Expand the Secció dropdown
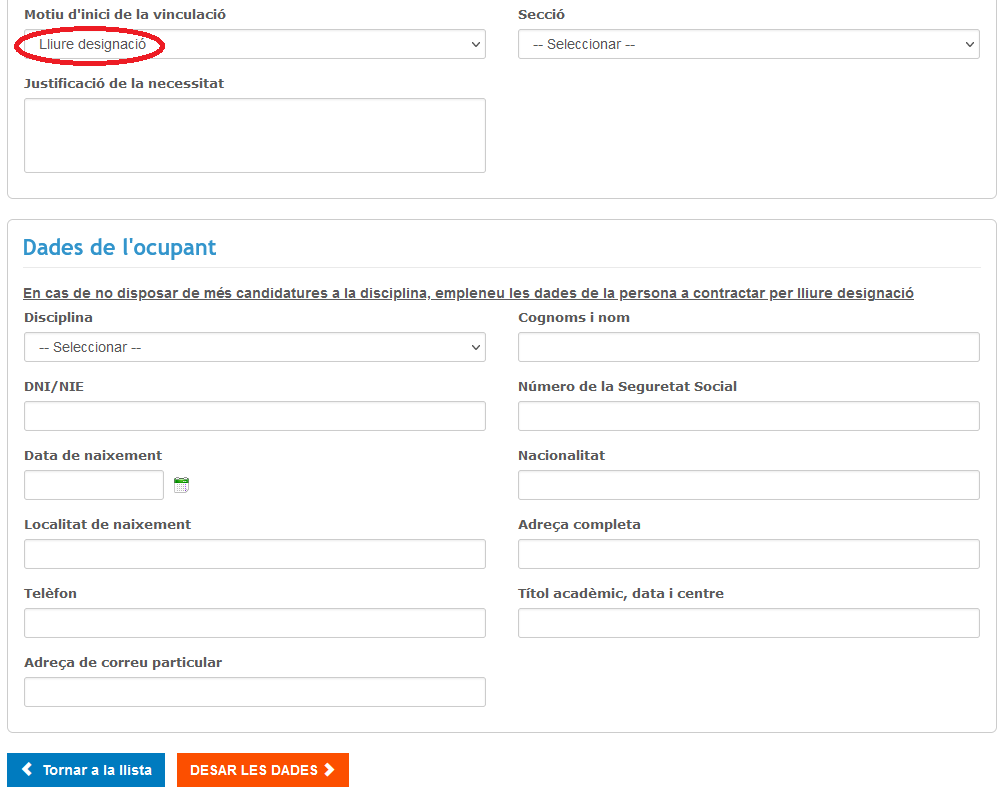The height and width of the screenshot is (791, 1002). [x=748, y=44]
